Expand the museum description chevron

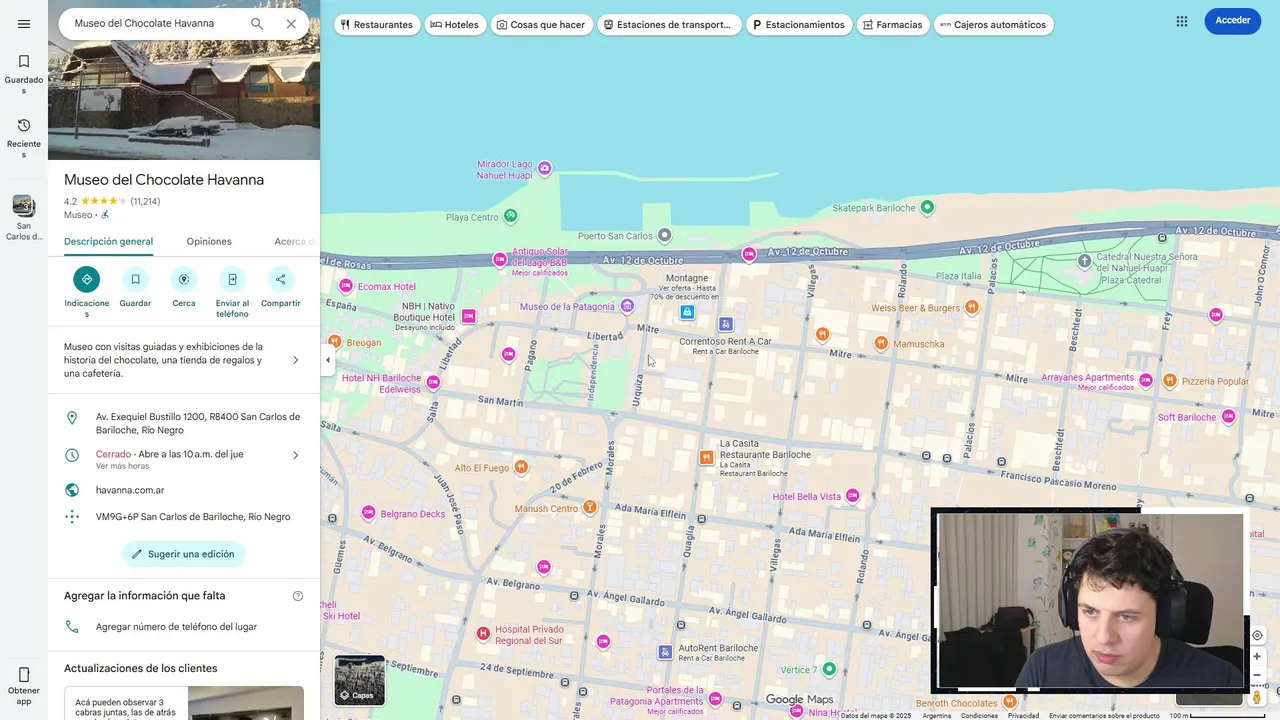coord(295,360)
